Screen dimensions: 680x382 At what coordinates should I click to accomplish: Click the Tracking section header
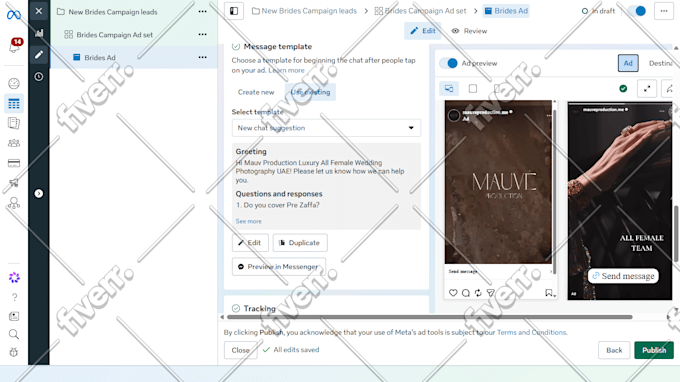click(259, 308)
